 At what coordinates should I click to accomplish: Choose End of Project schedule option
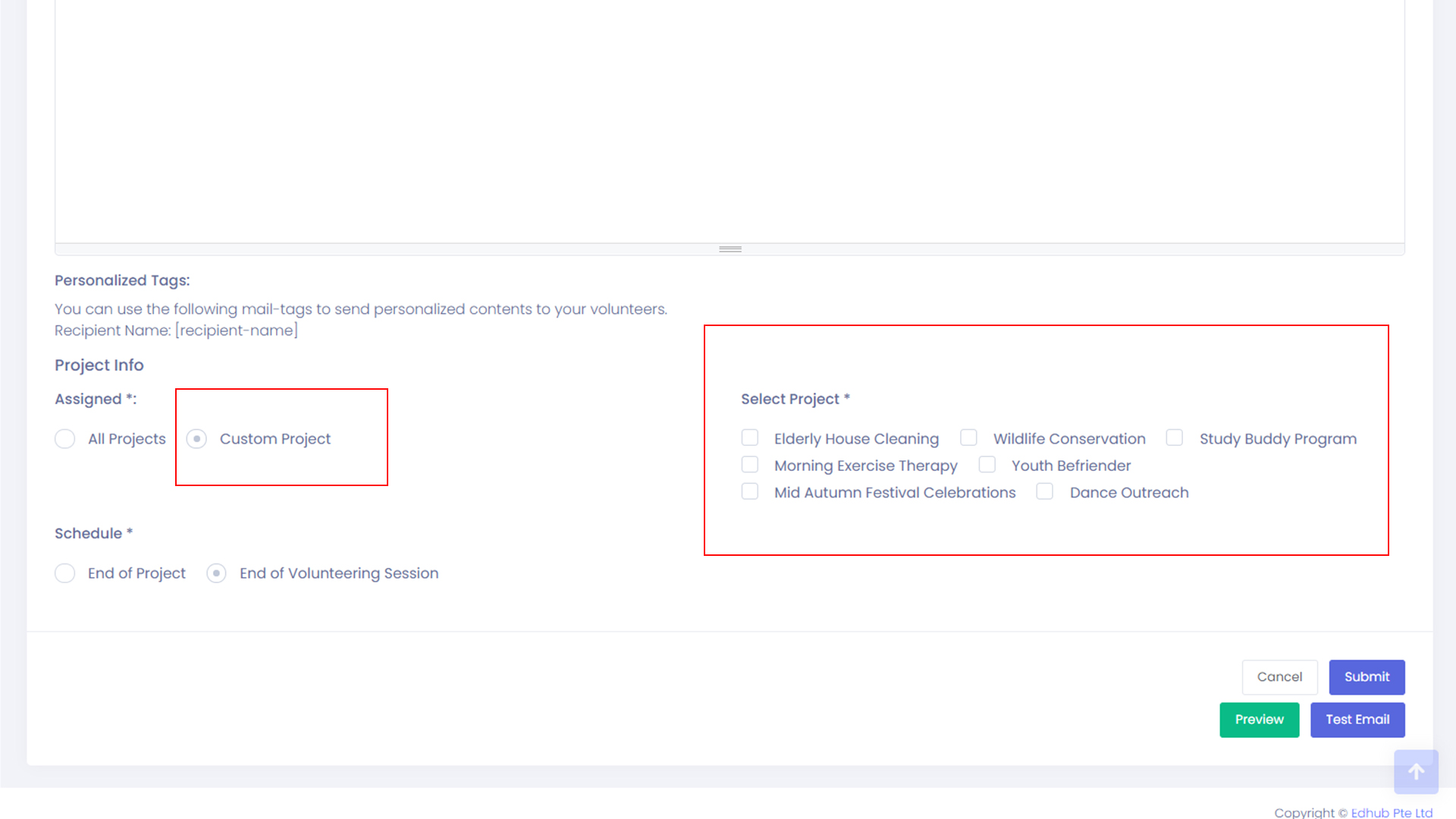pyautogui.click(x=65, y=573)
